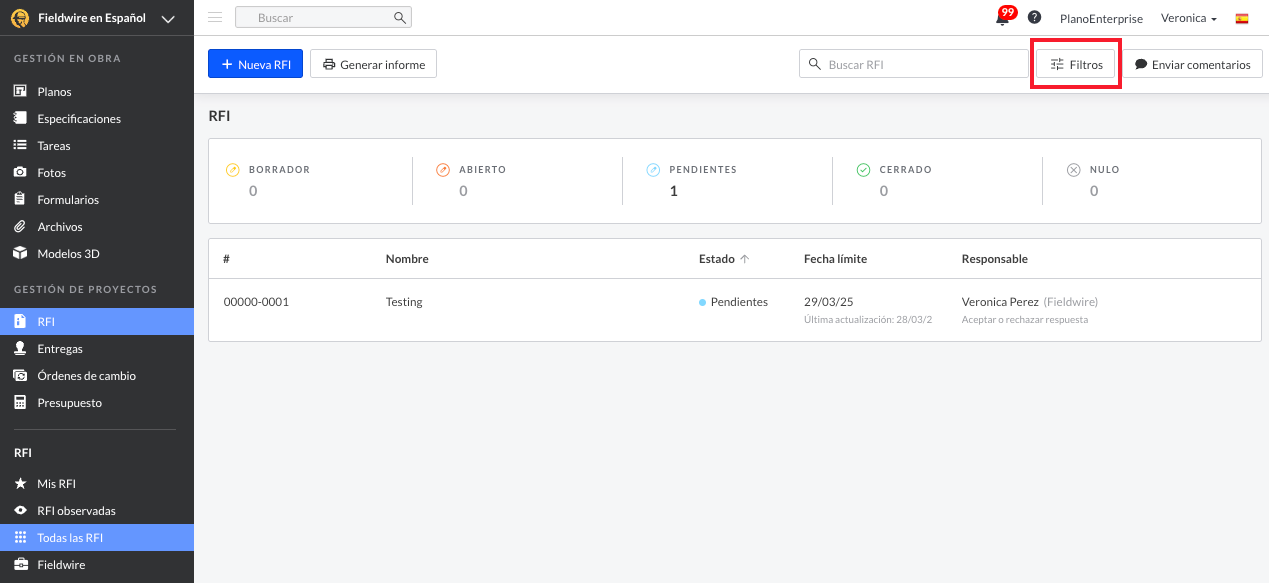This screenshot has width=1269, height=583.
Task: Show RFI observadas list
Action: click(76, 511)
